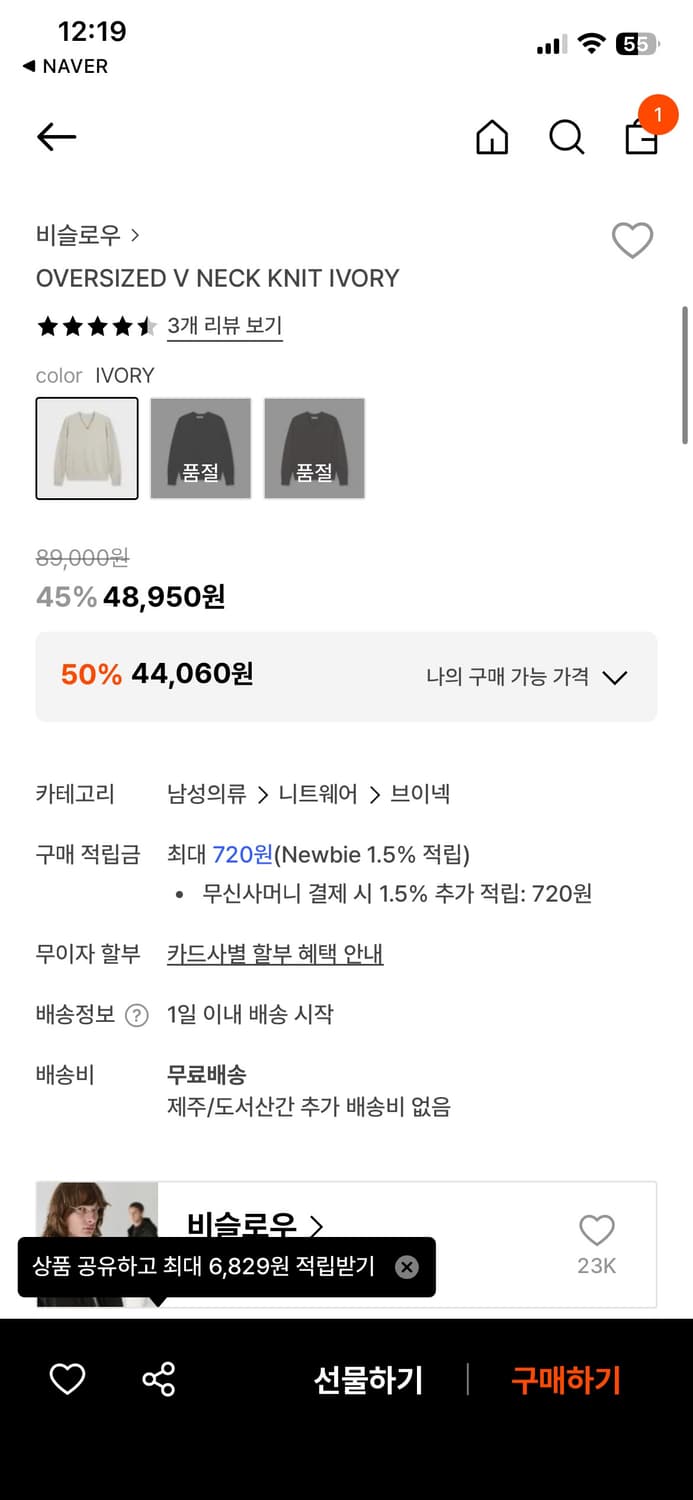Dismiss the 6,829원 sharing reward banner
693x1500 pixels.
click(x=407, y=1267)
